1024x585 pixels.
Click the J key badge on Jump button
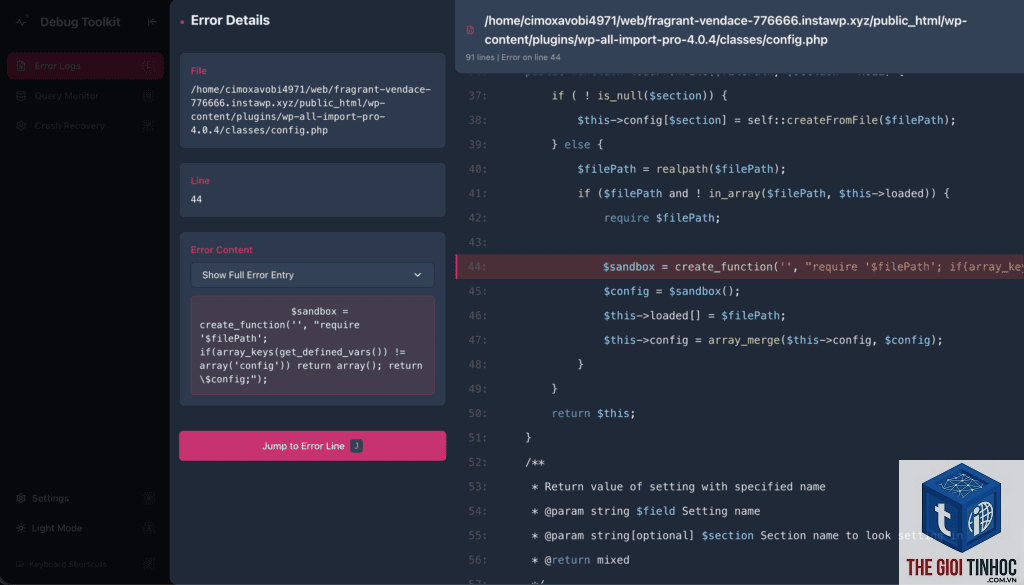[356, 446]
